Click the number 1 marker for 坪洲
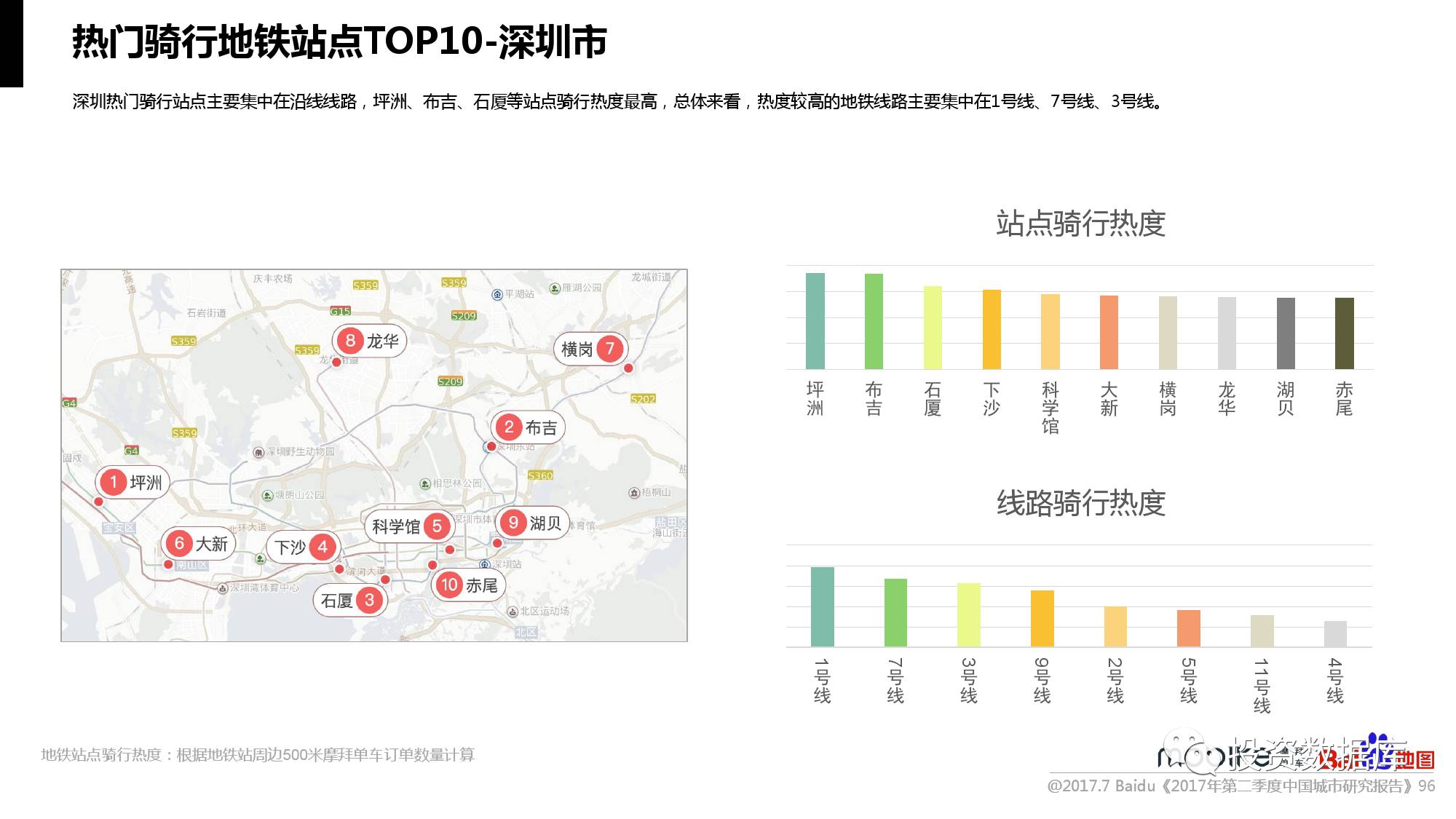 [x=113, y=482]
